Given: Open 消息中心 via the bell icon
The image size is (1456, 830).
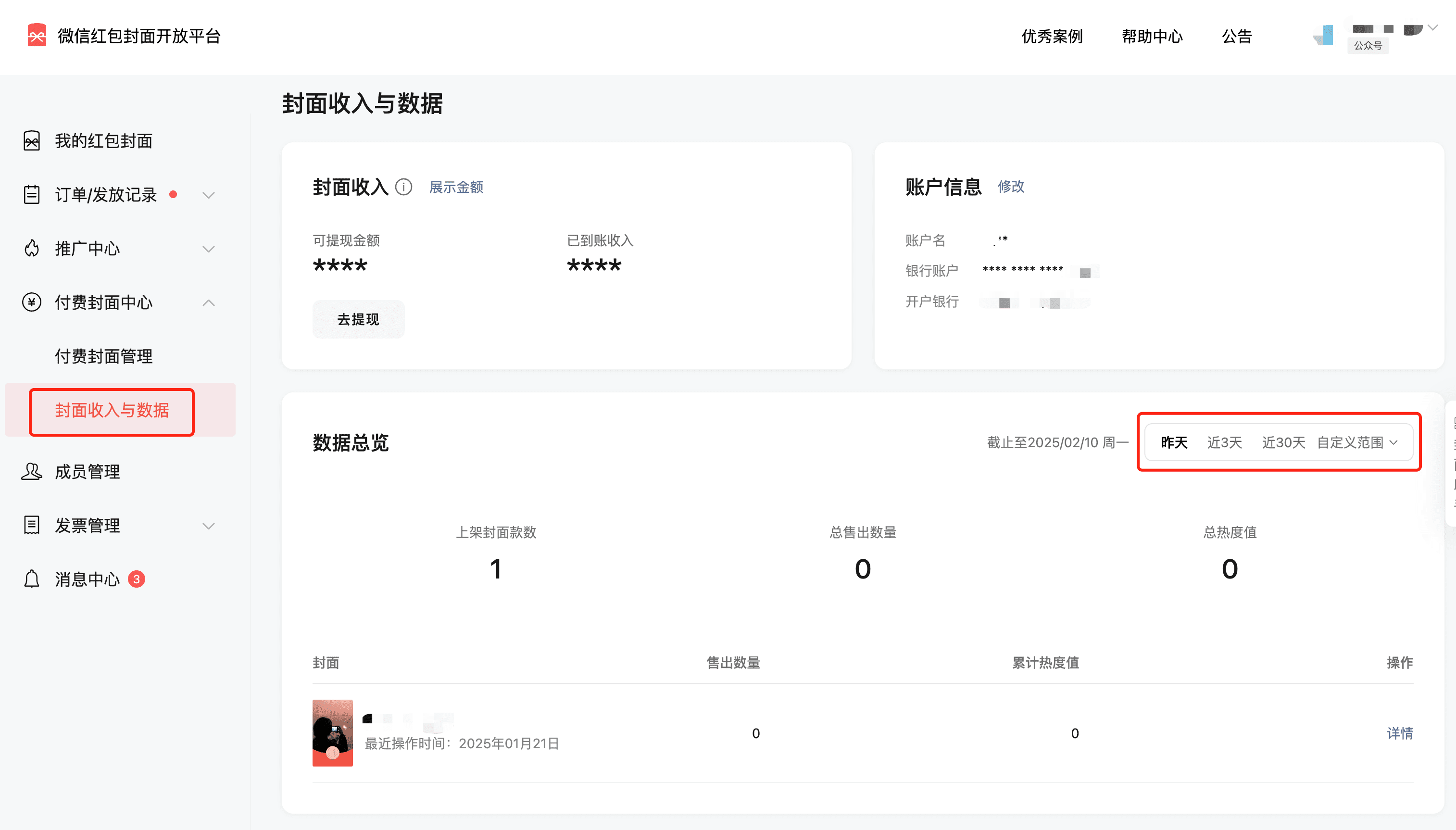Looking at the screenshot, I should (x=31, y=578).
